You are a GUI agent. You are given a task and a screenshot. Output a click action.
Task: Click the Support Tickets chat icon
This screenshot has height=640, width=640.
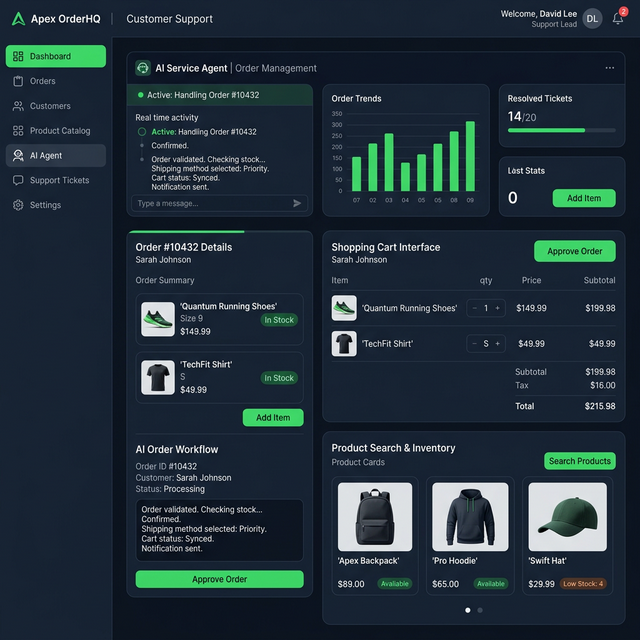tap(18, 180)
